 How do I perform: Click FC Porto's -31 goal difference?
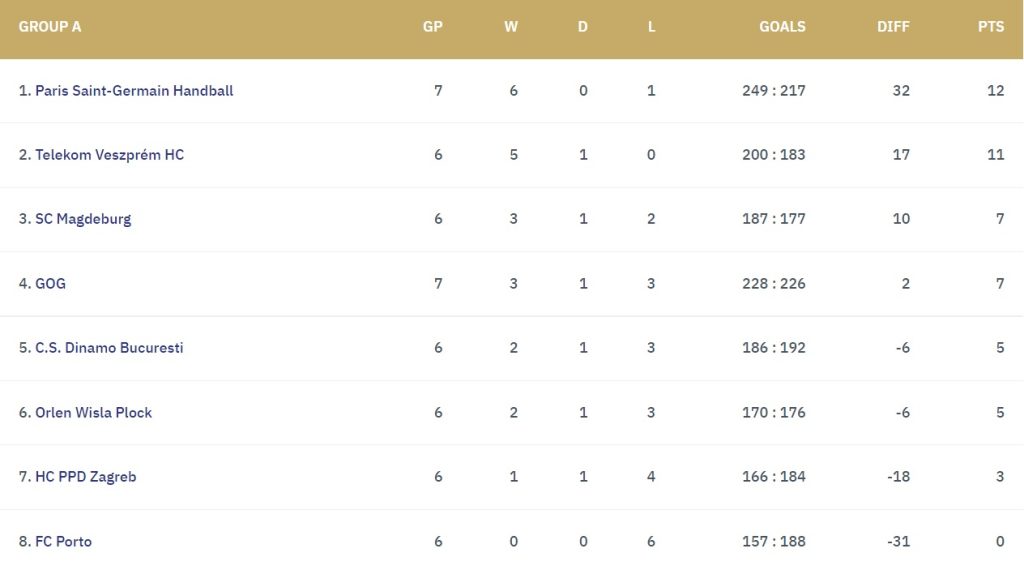[899, 541]
